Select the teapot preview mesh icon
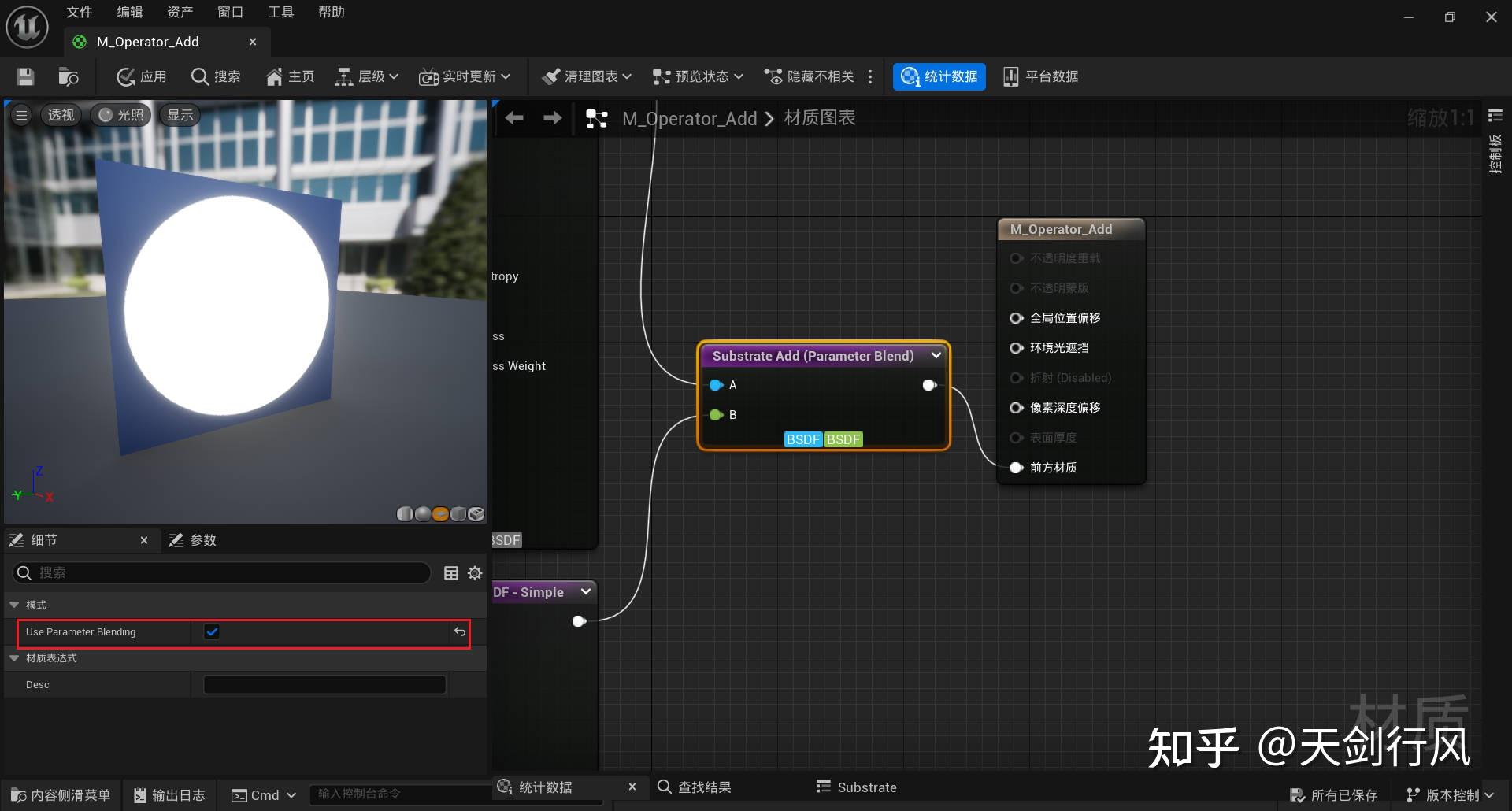 point(476,513)
